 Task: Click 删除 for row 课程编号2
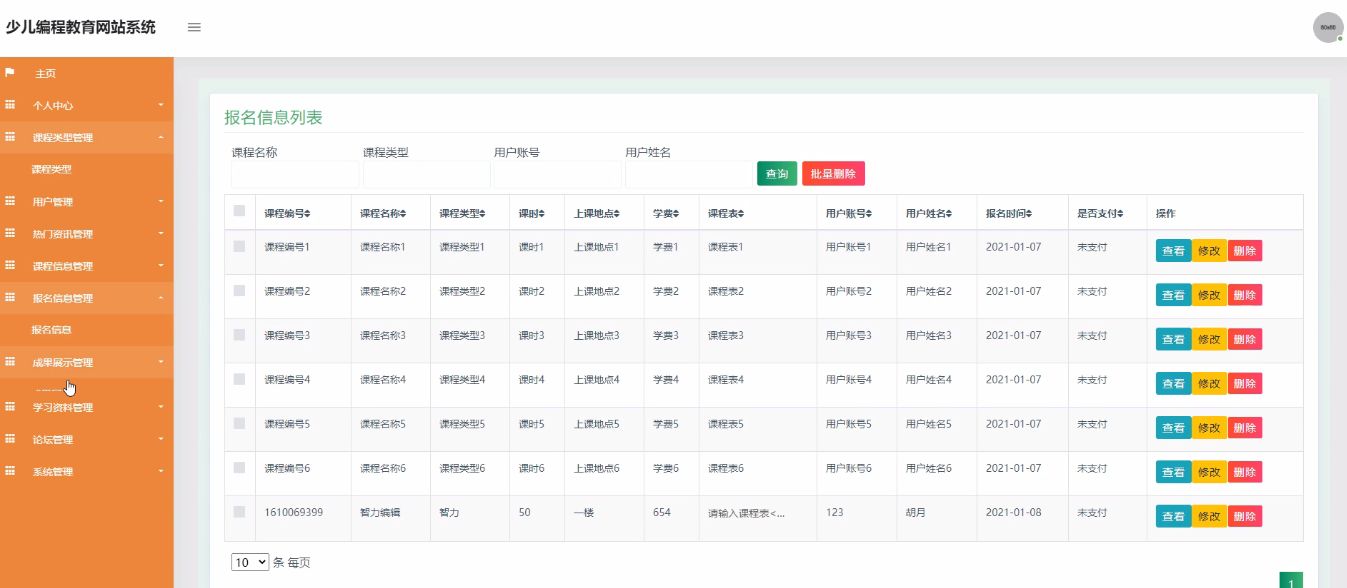pos(1244,295)
